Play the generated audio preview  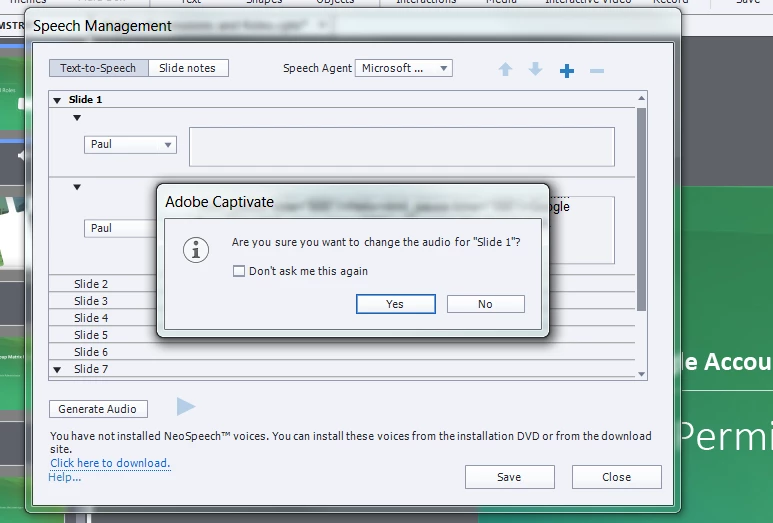(186, 407)
